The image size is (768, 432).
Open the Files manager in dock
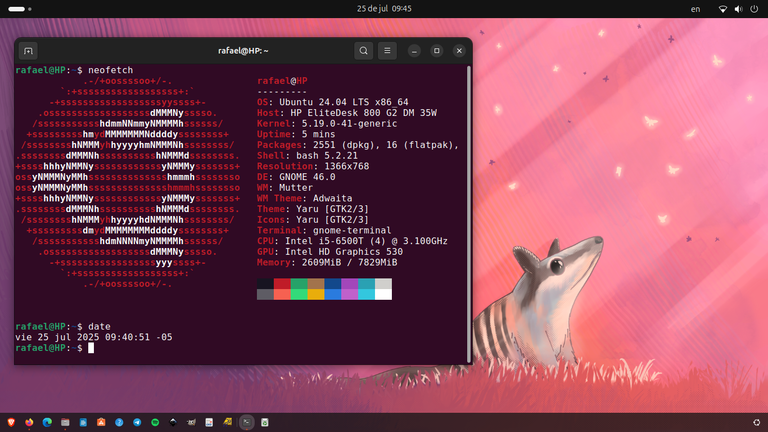(65, 422)
